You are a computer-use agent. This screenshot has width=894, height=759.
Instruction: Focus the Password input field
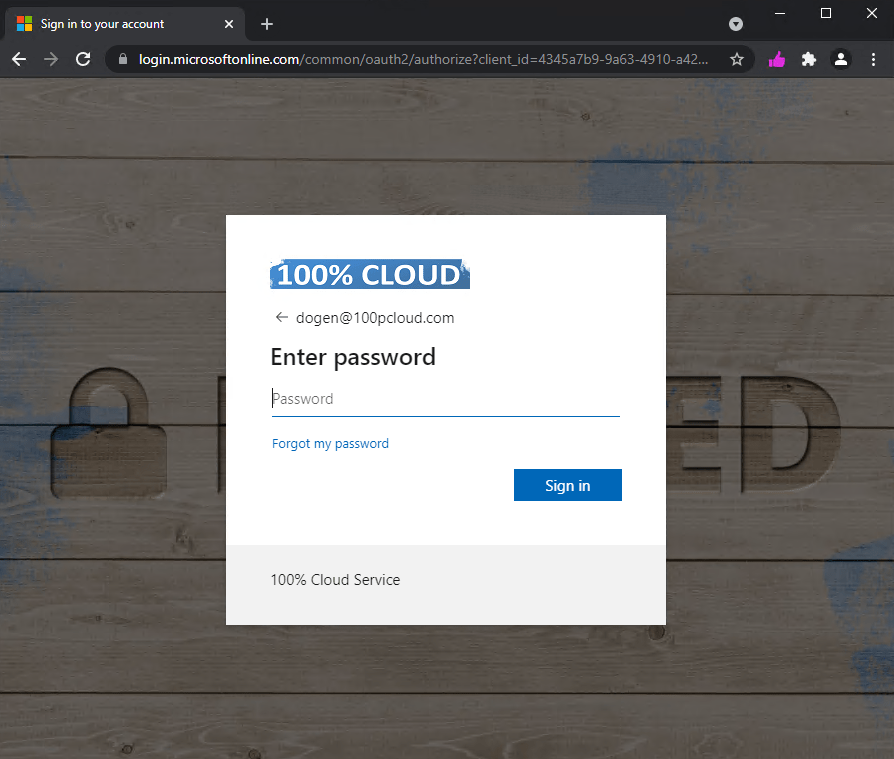(x=445, y=399)
